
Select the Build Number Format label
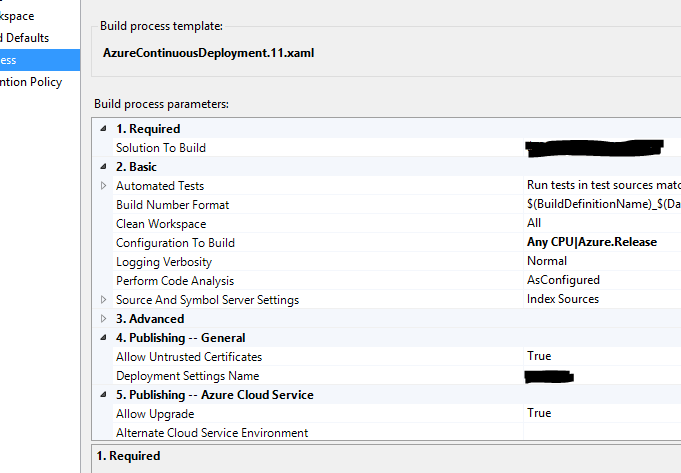click(172, 205)
